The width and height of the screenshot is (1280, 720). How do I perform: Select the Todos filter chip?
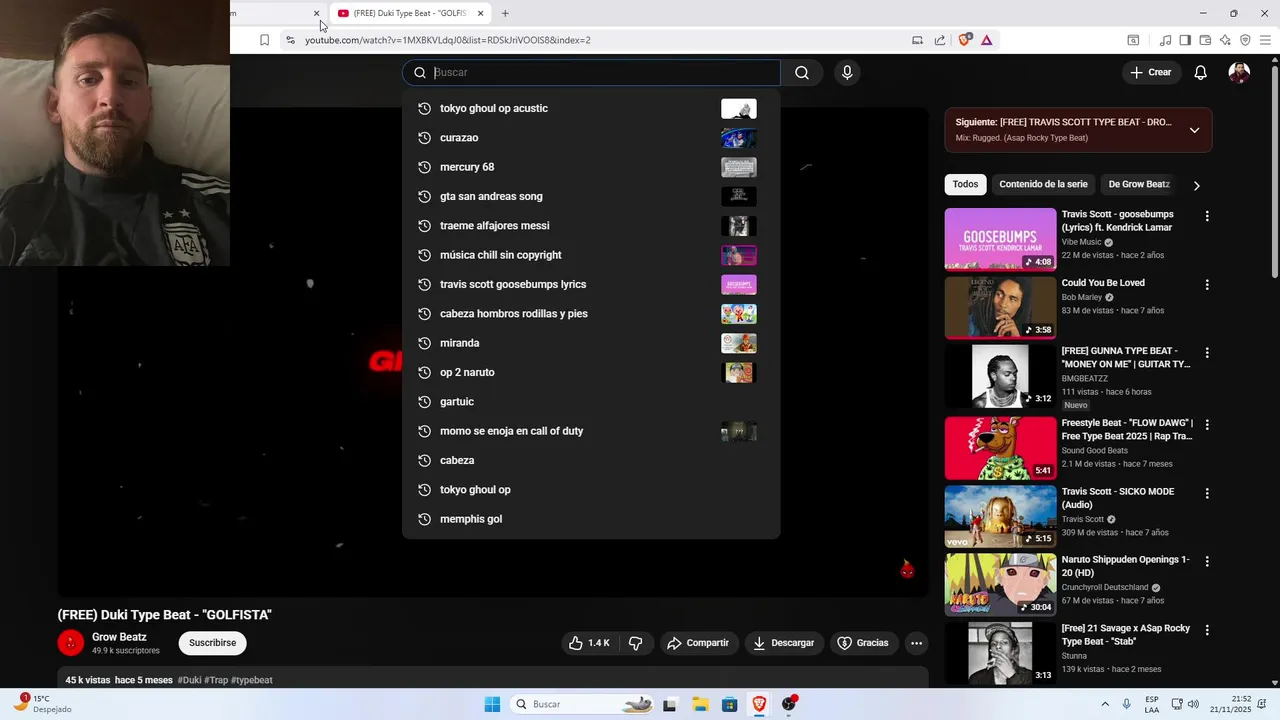[x=965, y=184]
